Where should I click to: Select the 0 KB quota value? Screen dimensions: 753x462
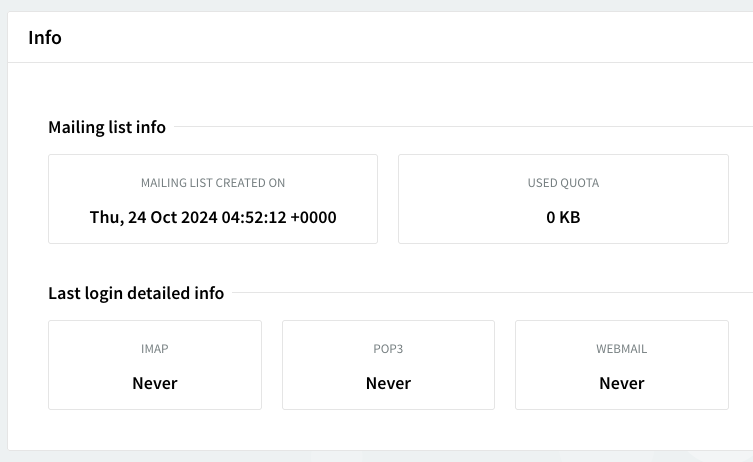(563, 217)
